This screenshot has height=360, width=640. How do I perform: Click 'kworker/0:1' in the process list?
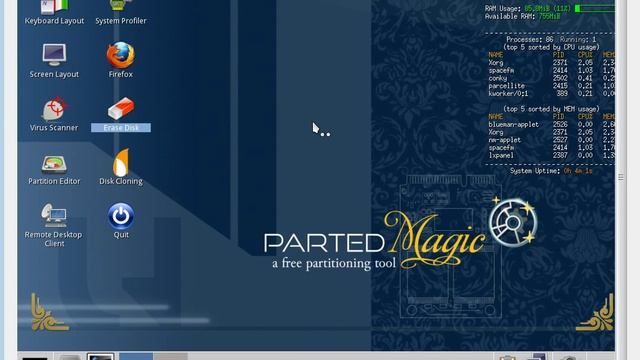[x=508, y=94]
